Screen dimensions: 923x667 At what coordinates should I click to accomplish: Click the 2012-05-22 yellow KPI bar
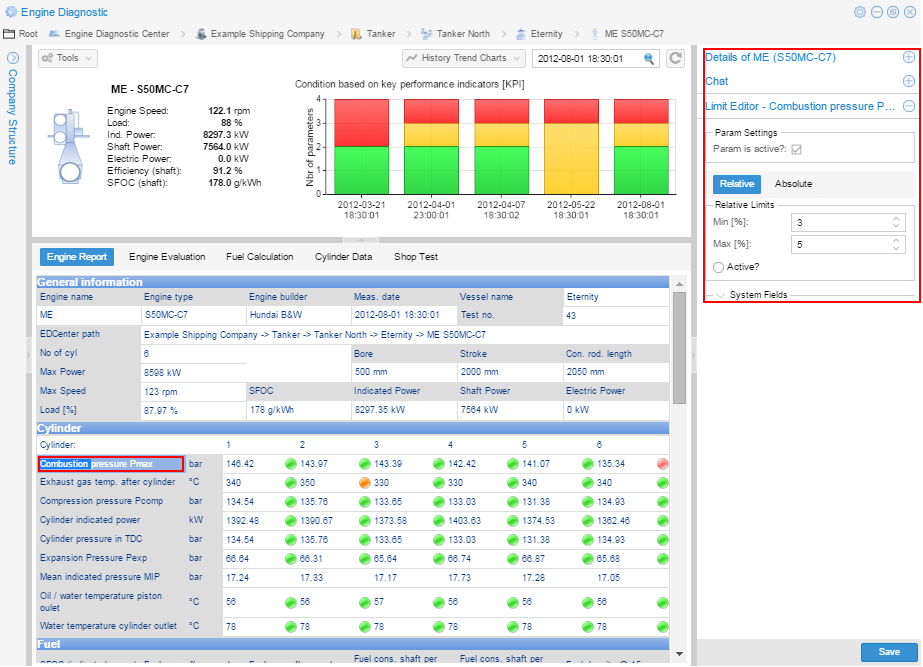pyautogui.click(x=570, y=158)
